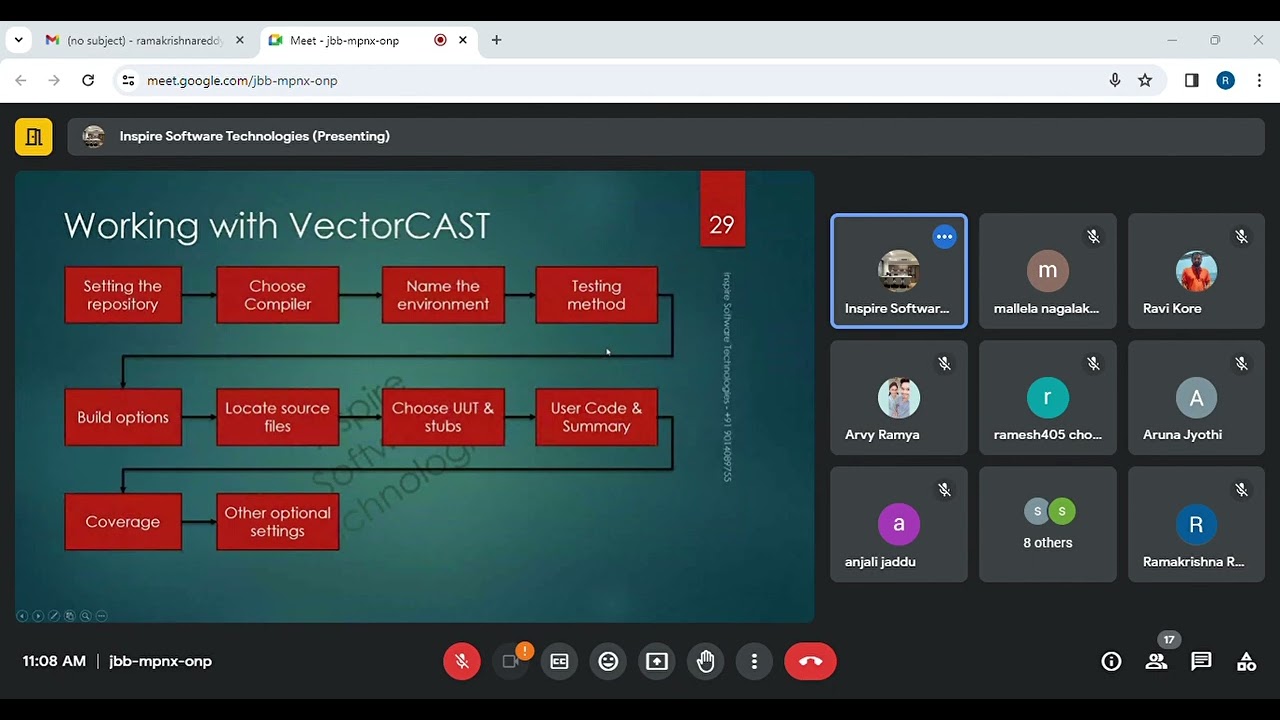Click muted mic icon on anjali jaddu
This screenshot has height=720, width=1280.
pyautogui.click(x=944, y=490)
